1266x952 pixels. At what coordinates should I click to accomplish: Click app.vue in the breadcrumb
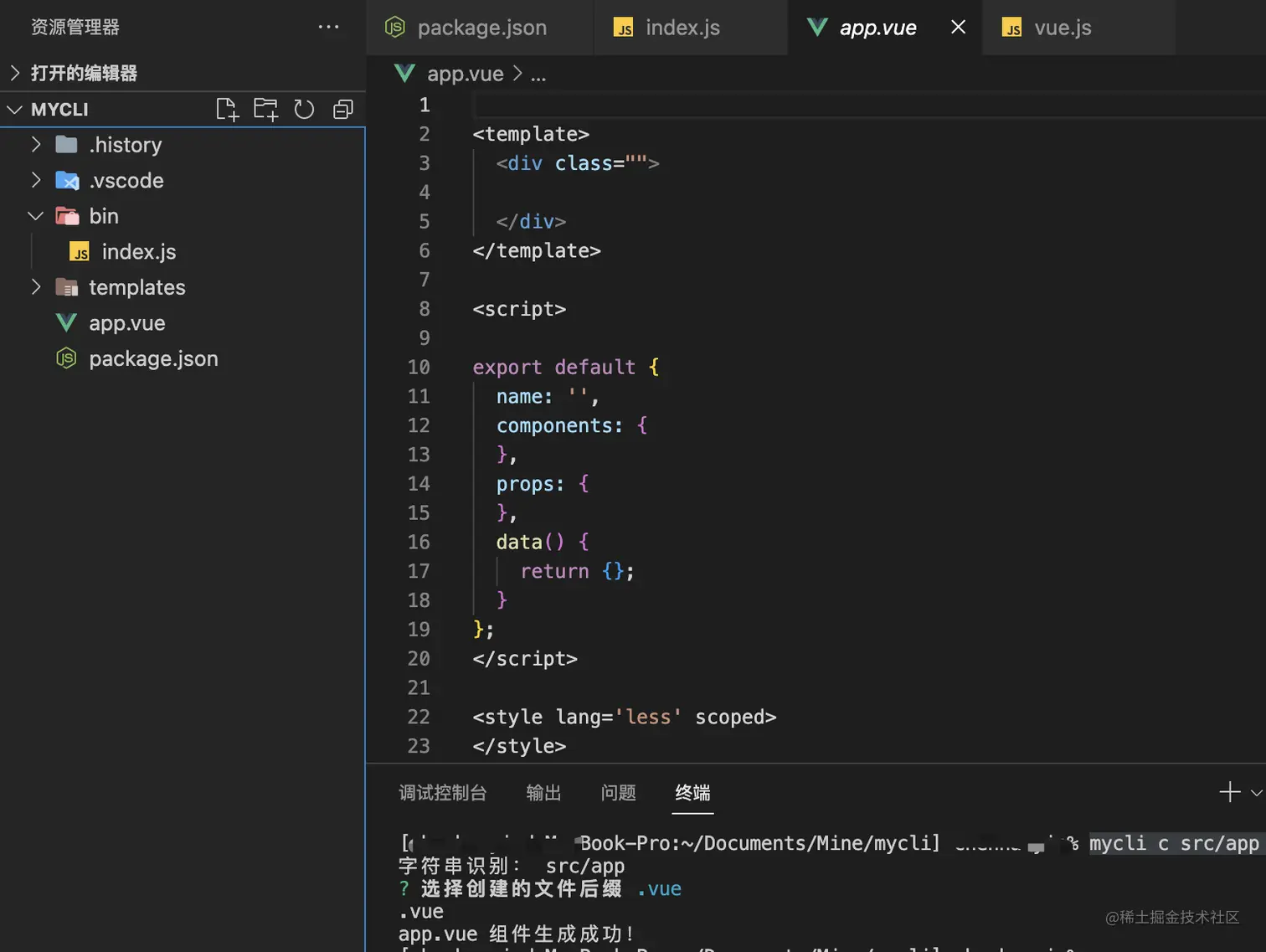[x=465, y=74]
